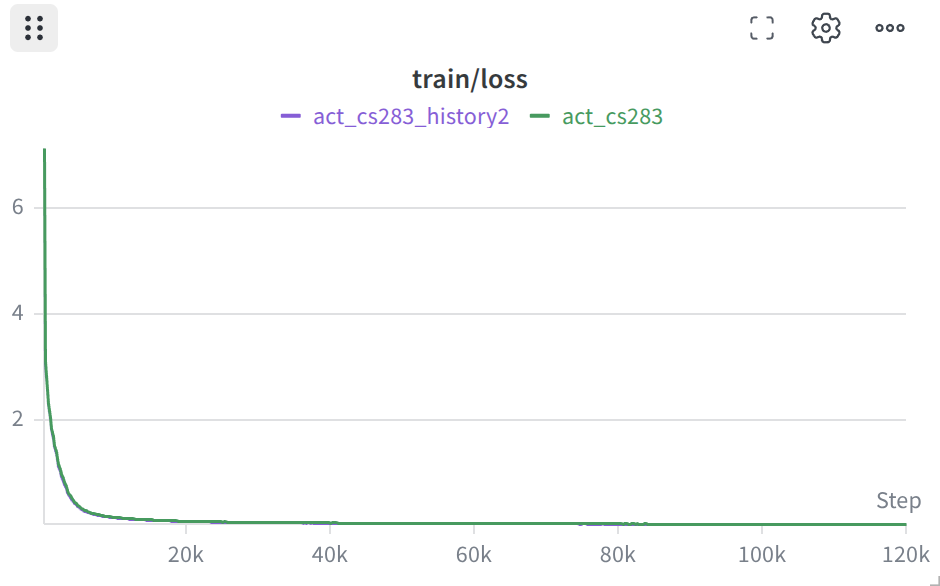Click the purple act_cs283_history2 legend line swatch
The width and height of the screenshot is (940, 586).
pos(291,116)
